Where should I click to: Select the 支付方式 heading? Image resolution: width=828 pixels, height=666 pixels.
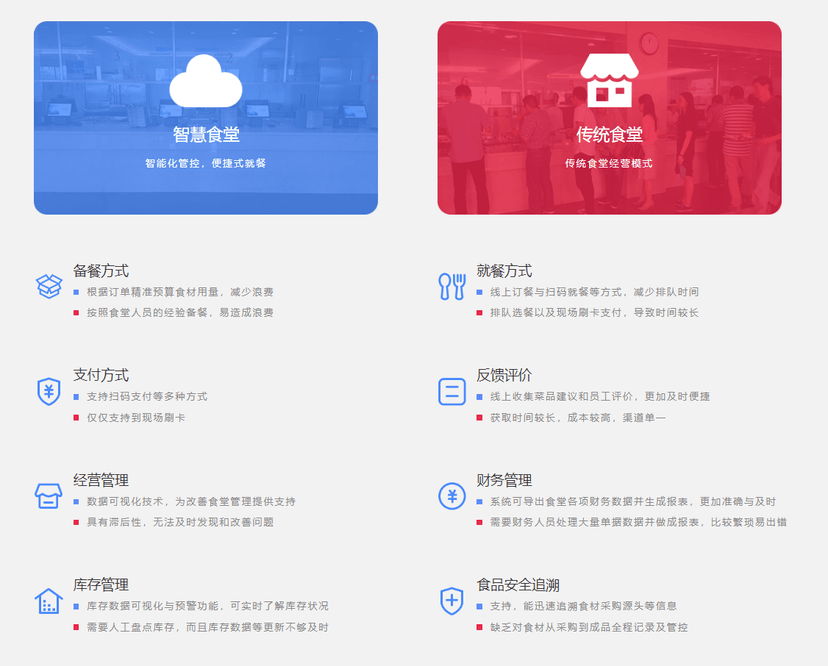click(x=101, y=376)
